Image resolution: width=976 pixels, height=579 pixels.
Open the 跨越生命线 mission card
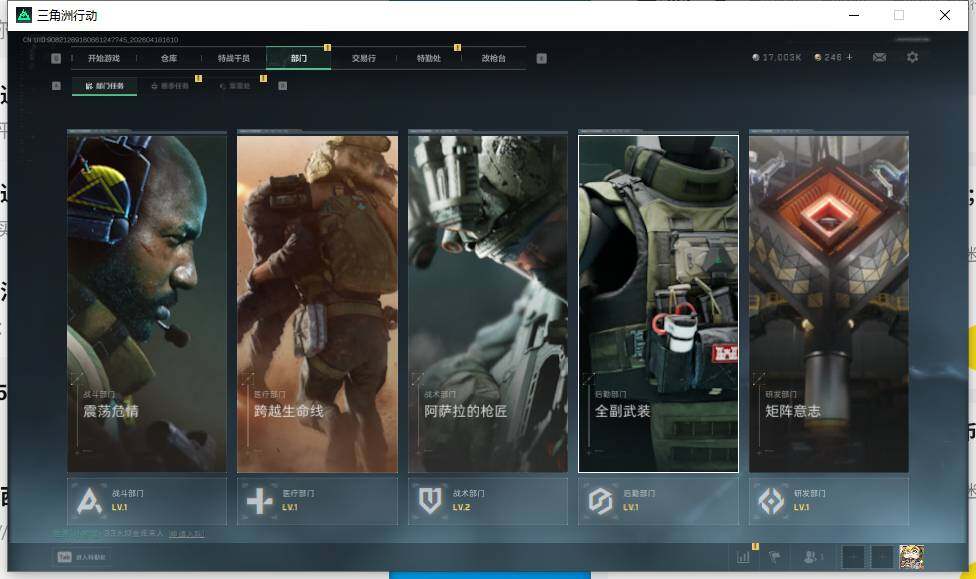click(317, 303)
